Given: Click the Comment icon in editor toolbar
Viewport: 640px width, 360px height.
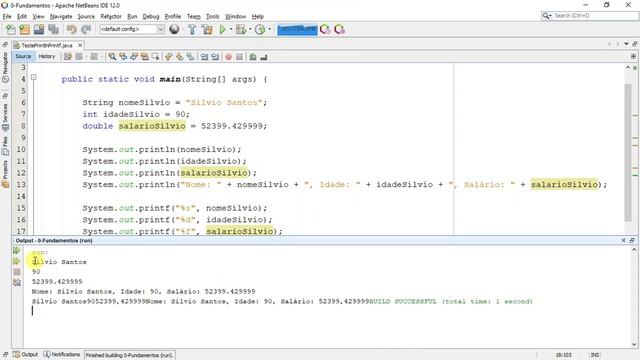Looking at the screenshot, I should click(253, 57).
